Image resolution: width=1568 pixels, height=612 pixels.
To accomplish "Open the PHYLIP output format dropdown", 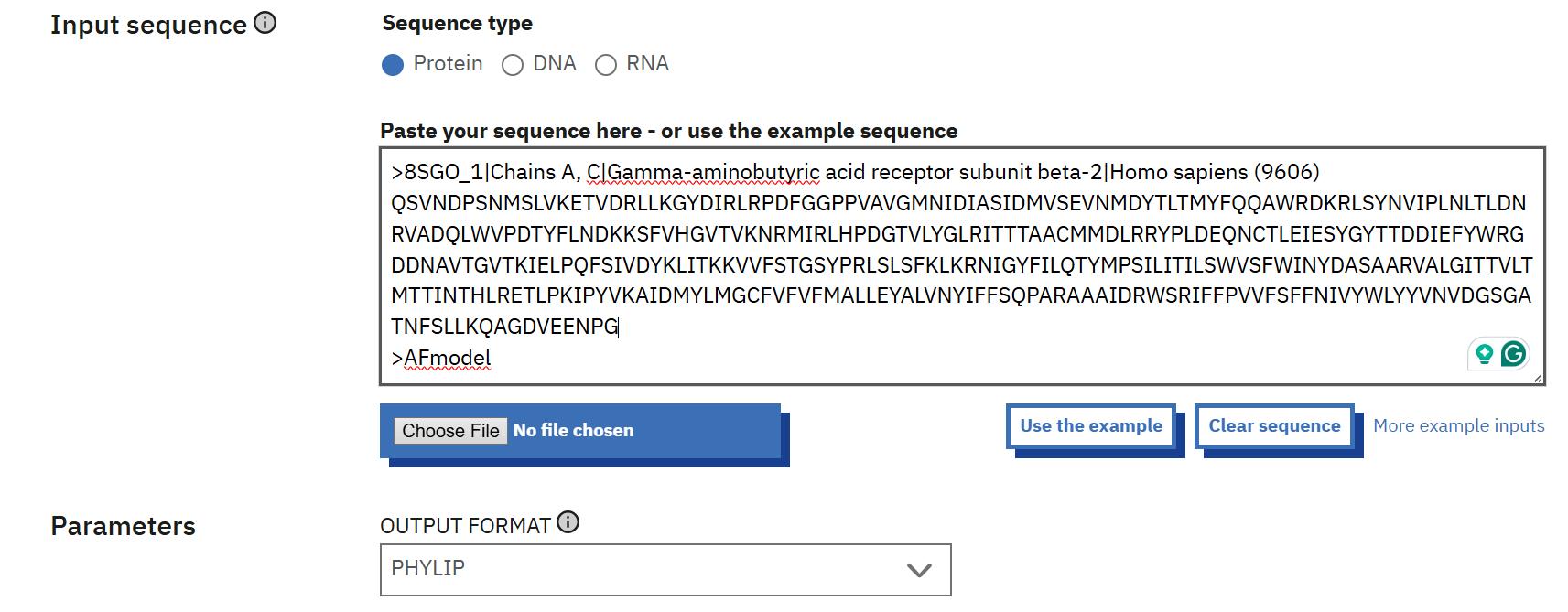I will click(665, 569).
